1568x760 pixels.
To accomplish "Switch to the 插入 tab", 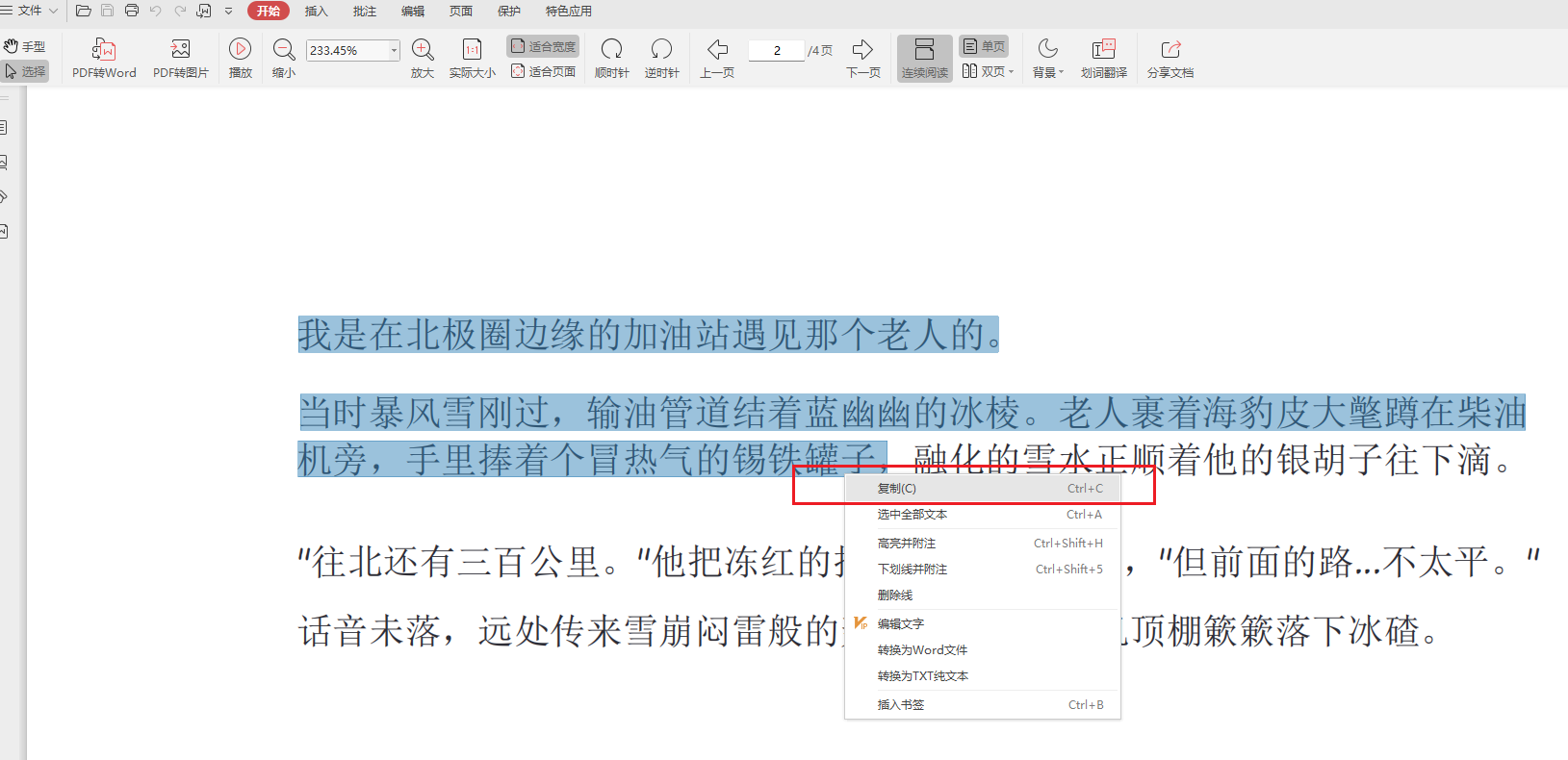I will tap(316, 12).
